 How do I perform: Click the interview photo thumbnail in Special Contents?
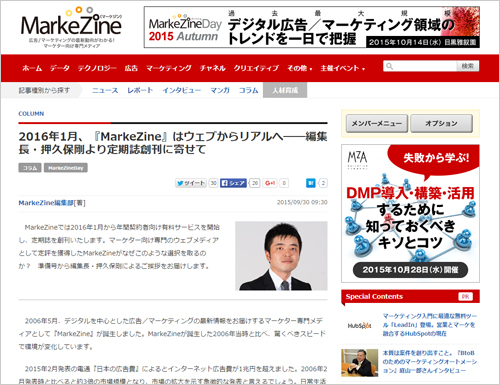[x=359, y=363]
